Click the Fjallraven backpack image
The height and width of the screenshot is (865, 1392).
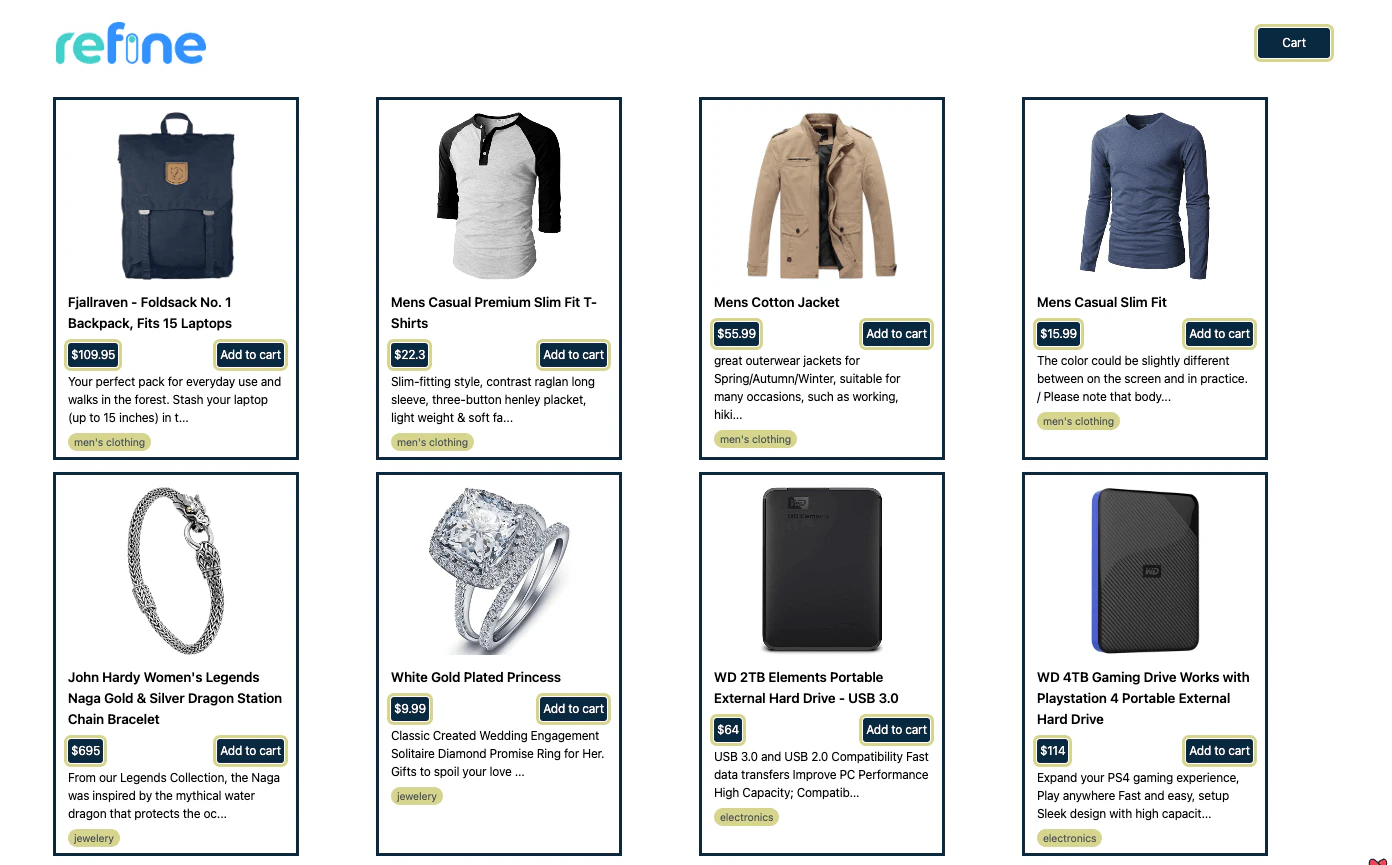coord(176,196)
